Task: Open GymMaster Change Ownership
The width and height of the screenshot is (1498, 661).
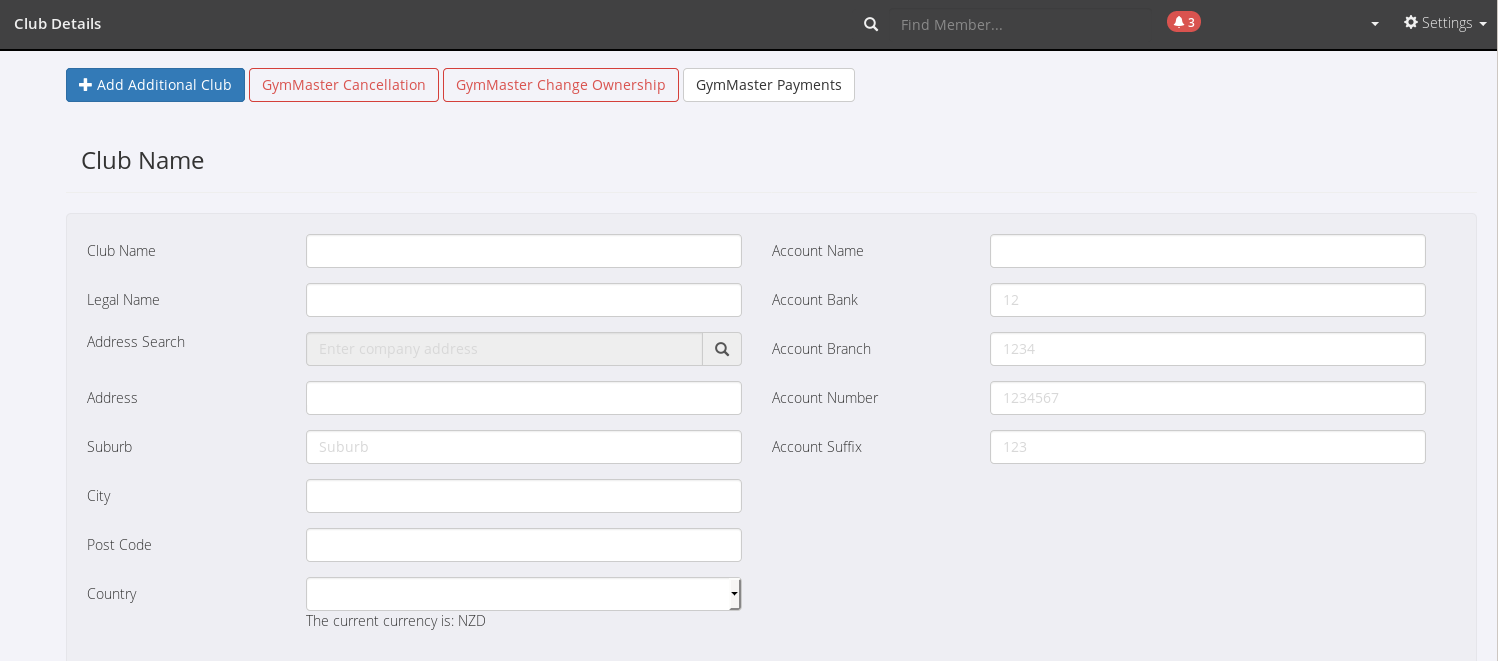Action: tap(560, 85)
